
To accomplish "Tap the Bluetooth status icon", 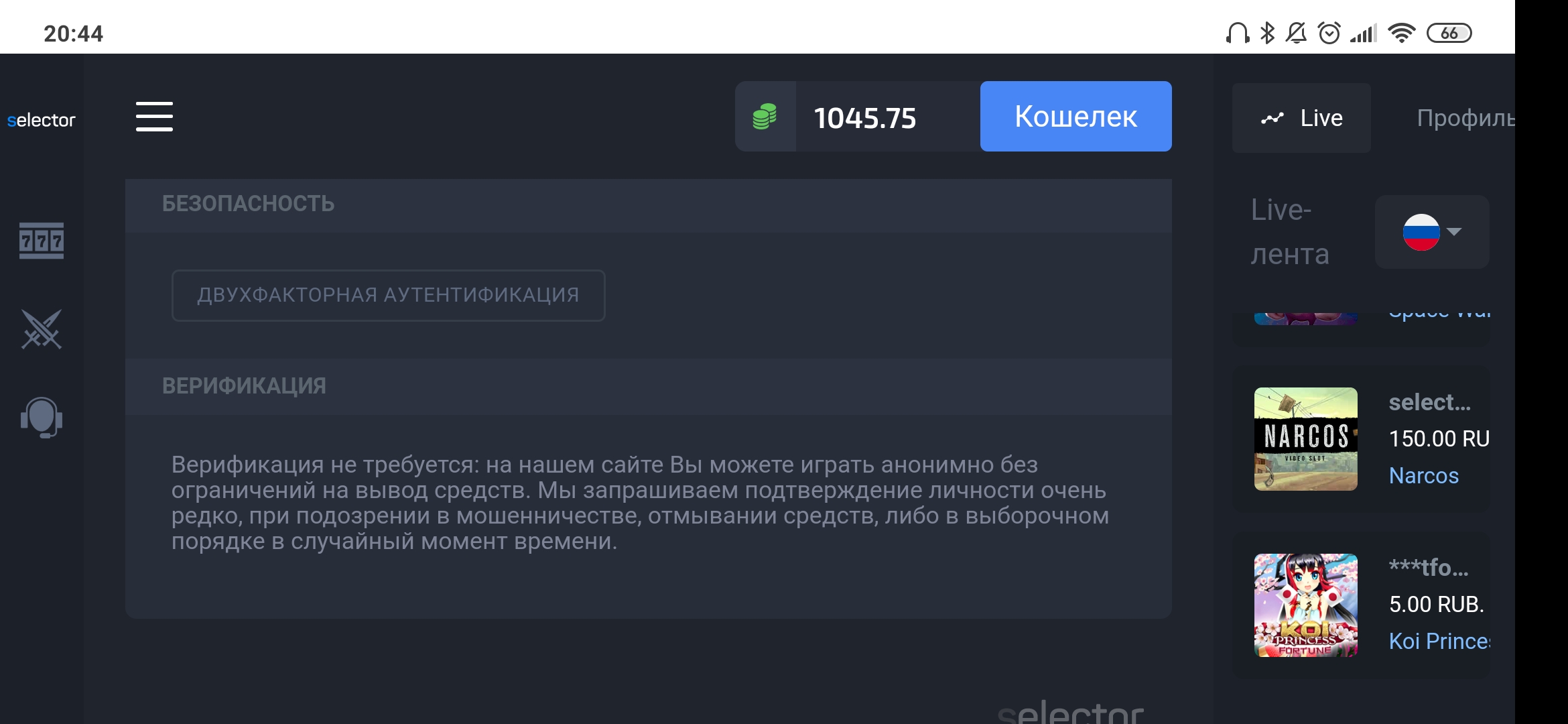I will (x=1267, y=33).
